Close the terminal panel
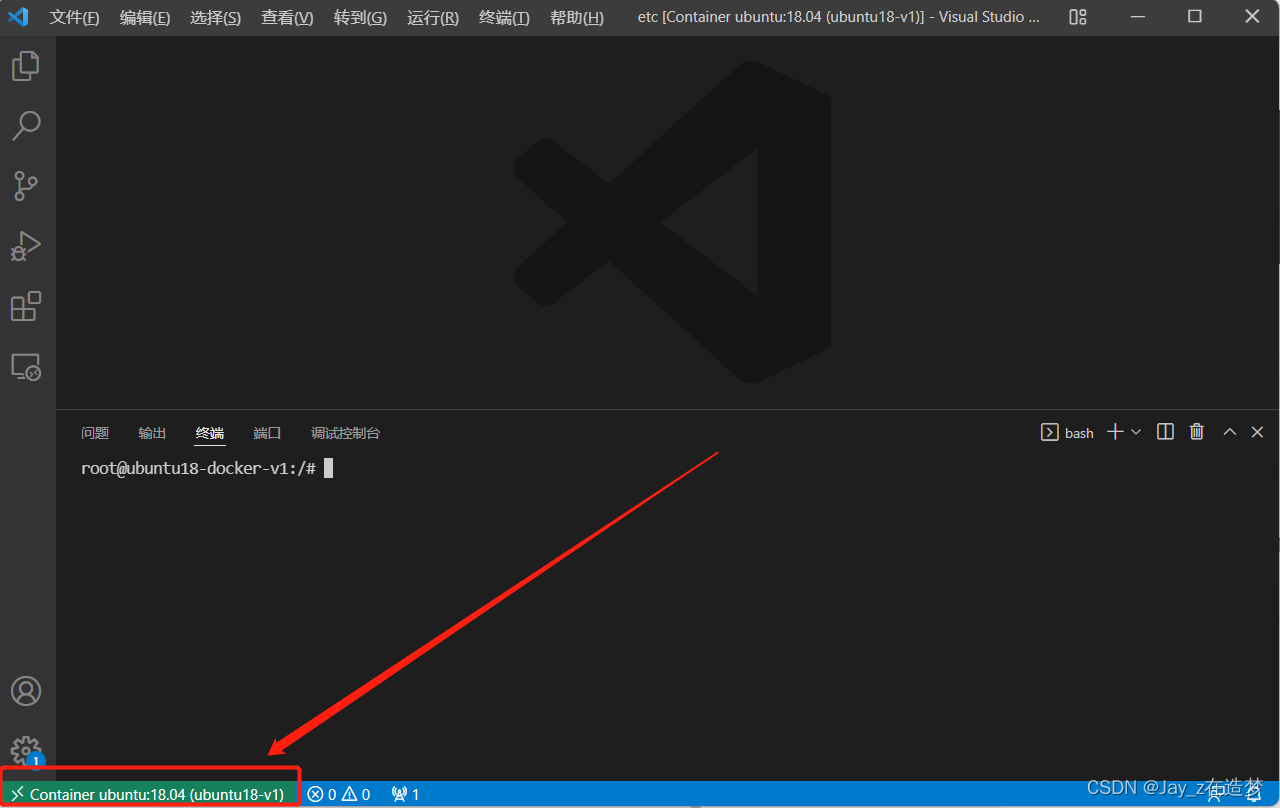This screenshot has width=1280, height=808. (x=1258, y=432)
